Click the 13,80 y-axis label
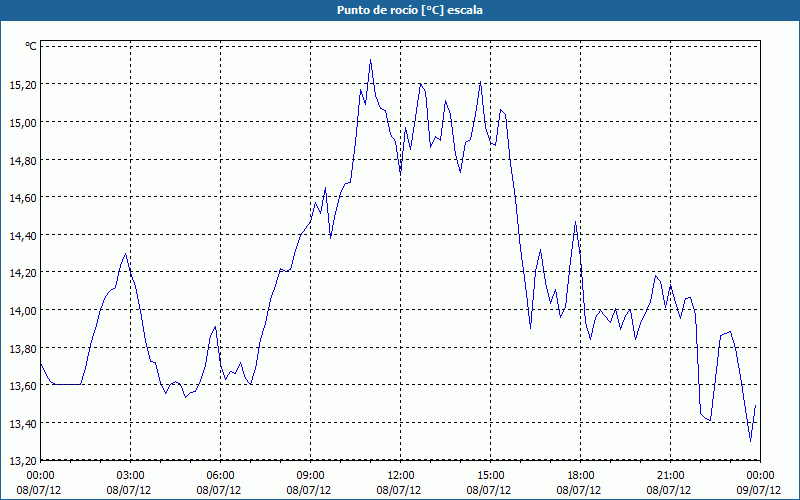 point(23,348)
